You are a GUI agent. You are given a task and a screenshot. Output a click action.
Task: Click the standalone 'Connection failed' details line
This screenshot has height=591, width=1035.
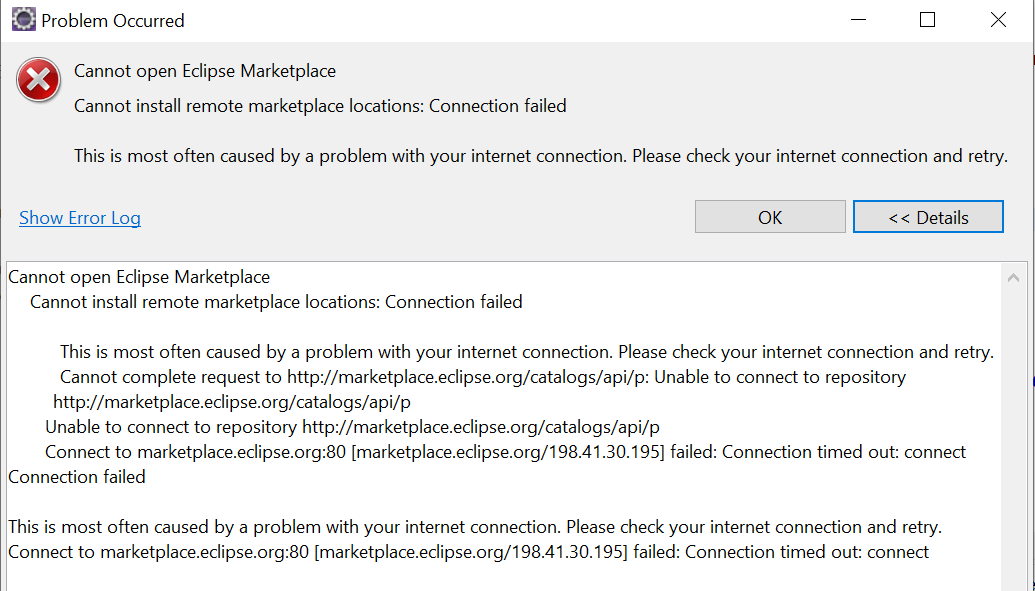click(x=77, y=477)
